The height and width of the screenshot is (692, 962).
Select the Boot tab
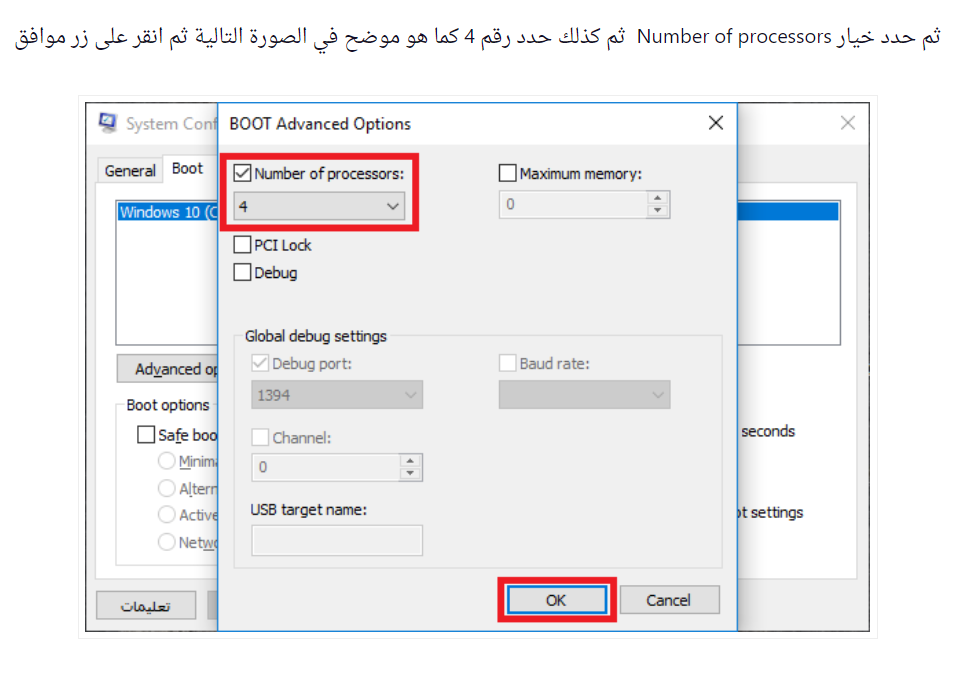[187, 169]
